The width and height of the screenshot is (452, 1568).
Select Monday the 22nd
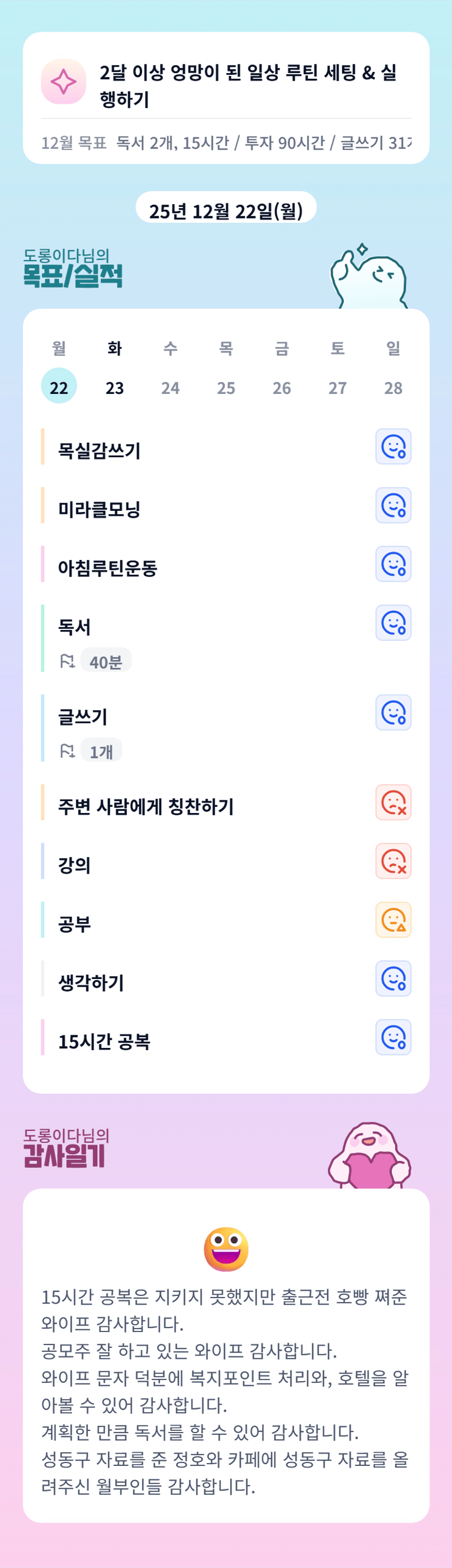59,387
